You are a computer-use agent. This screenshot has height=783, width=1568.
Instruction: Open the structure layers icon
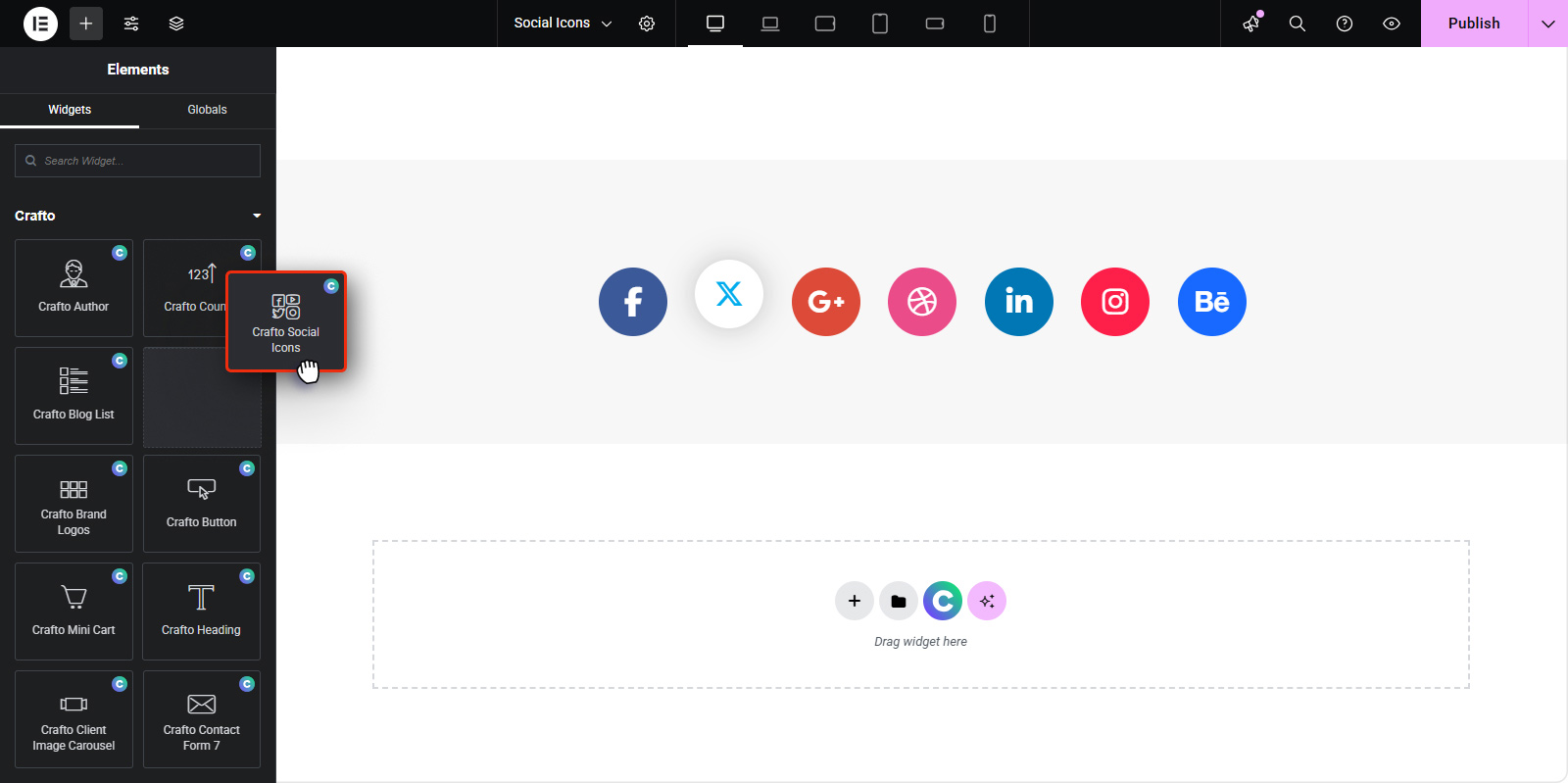pos(176,24)
